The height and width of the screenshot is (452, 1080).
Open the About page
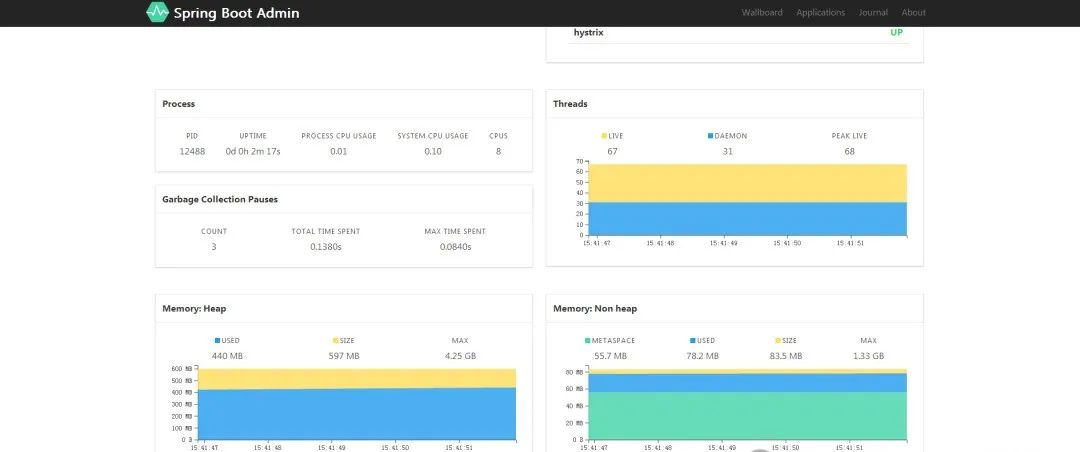pyautogui.click(x=913, y=12)
